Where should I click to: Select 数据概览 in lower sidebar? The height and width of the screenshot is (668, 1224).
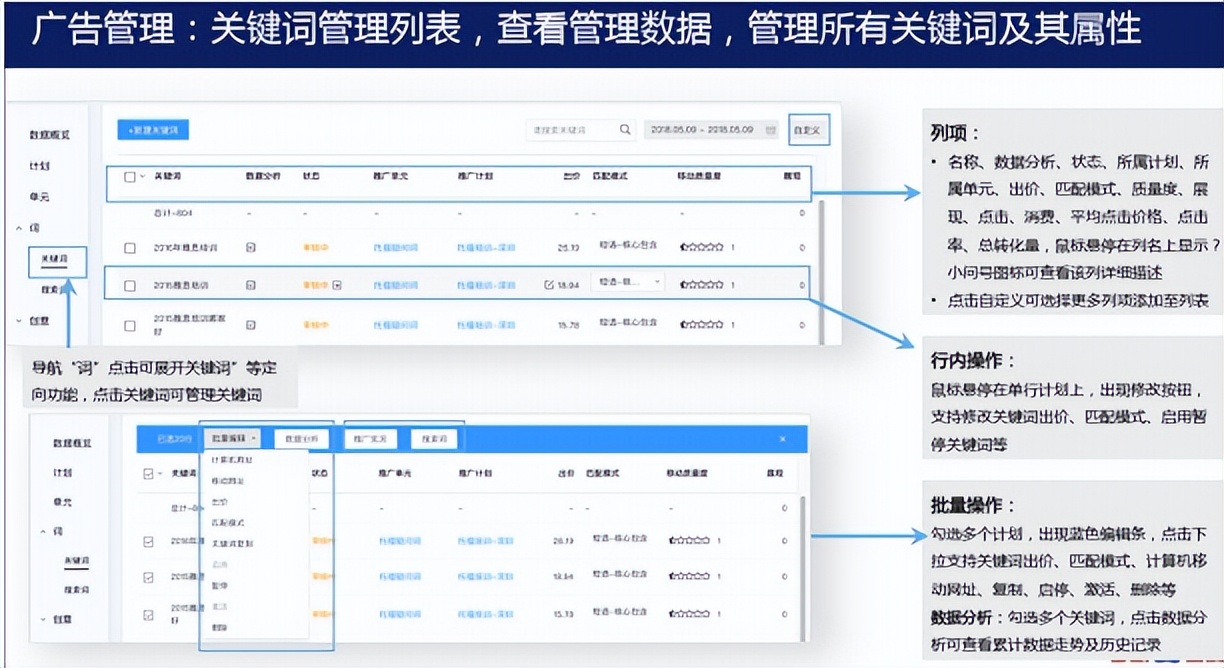[x=74, y=442]
